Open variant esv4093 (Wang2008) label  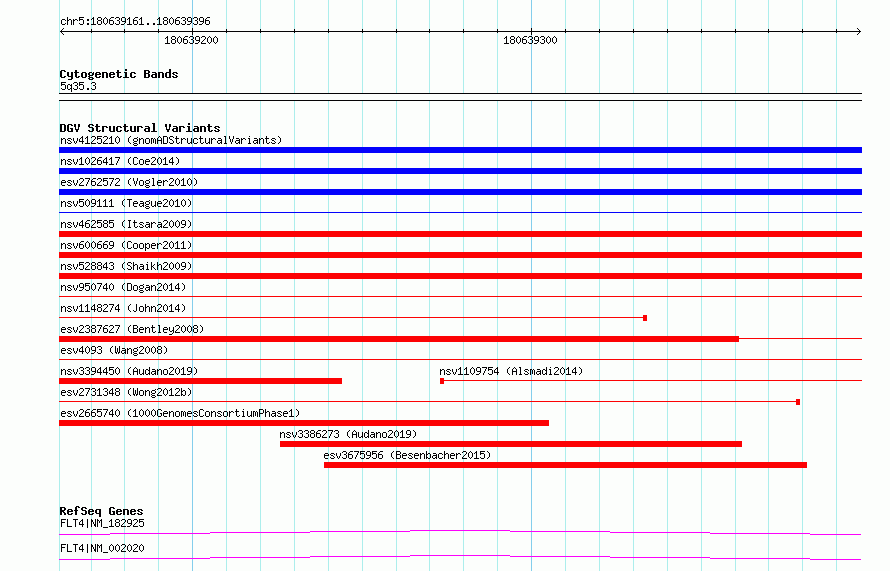click(x=114, y=350)
